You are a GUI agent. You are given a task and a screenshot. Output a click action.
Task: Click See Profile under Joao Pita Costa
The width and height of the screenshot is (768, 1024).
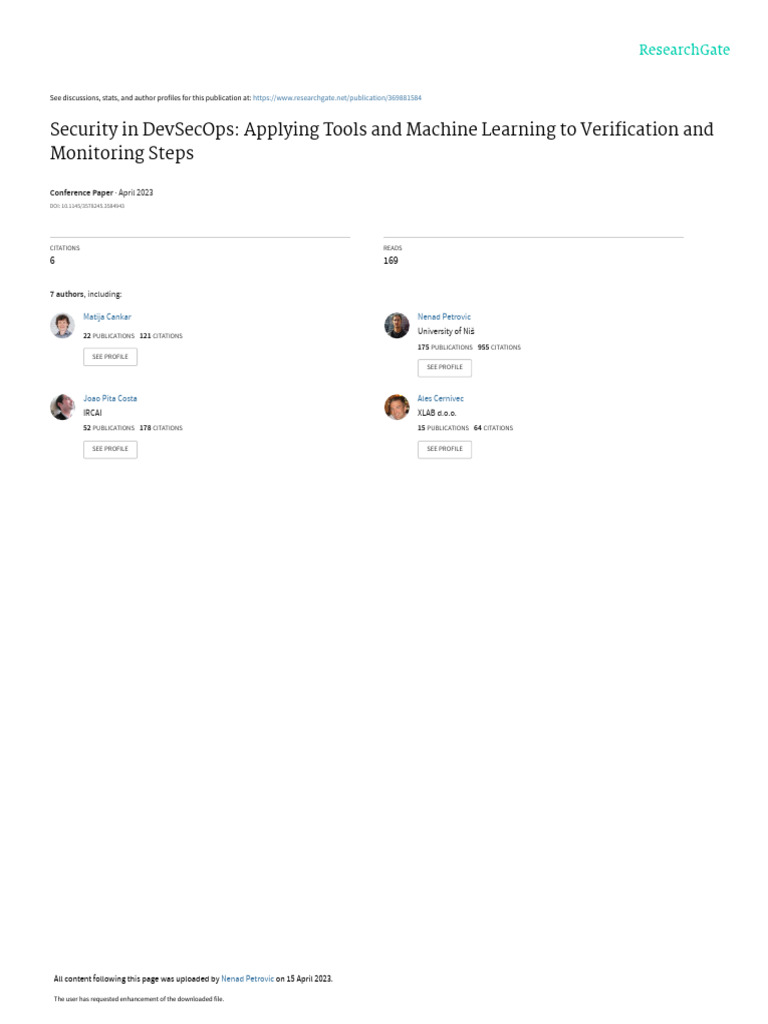point(110,449)
